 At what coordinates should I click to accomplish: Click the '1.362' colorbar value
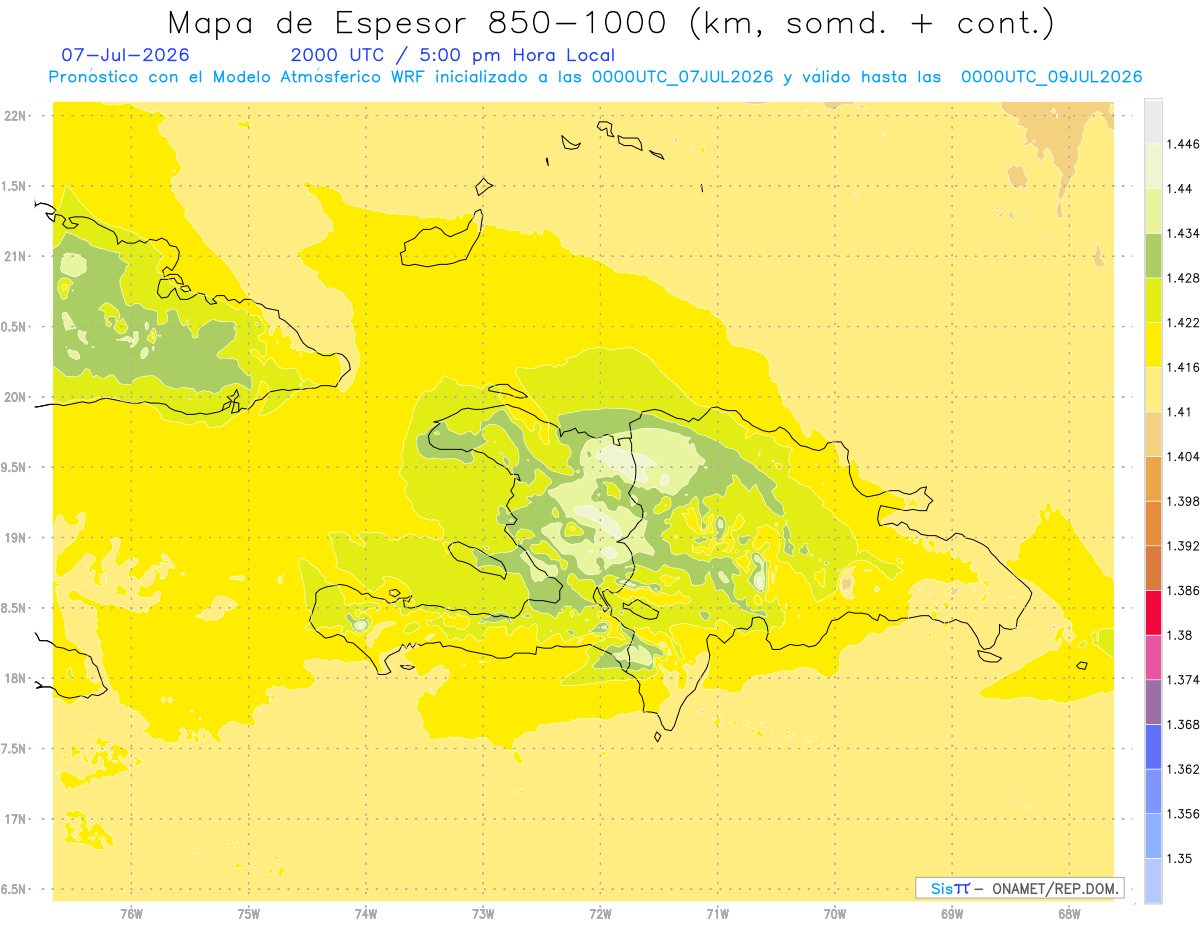[1182, 769]
